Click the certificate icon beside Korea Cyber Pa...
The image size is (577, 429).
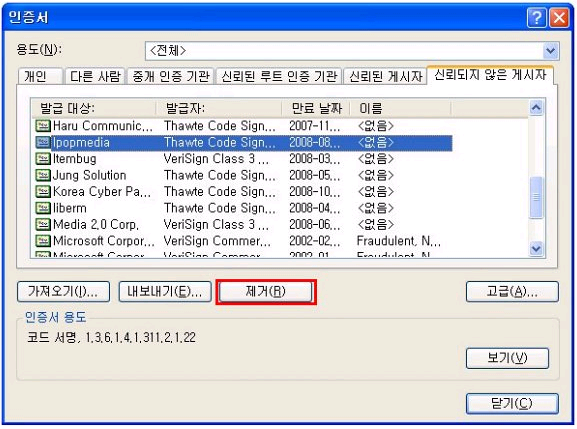point(43,192)
